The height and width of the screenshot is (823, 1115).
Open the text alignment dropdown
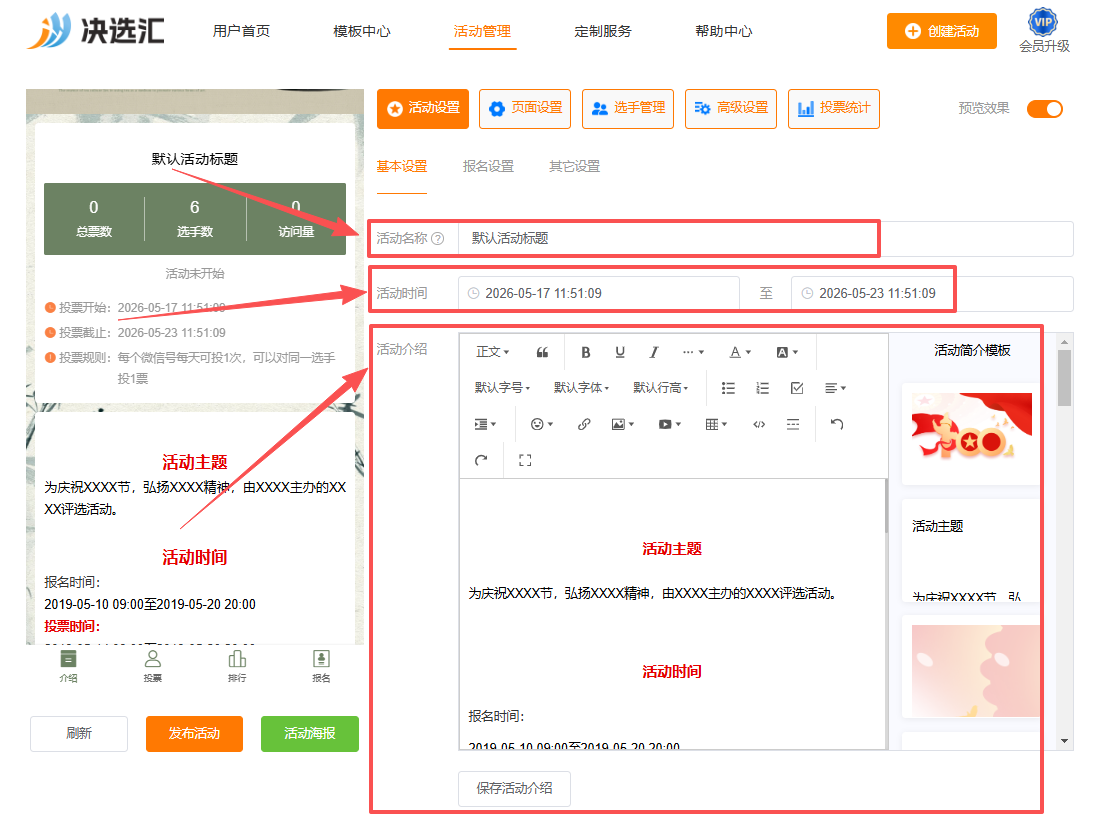[835, 388]
